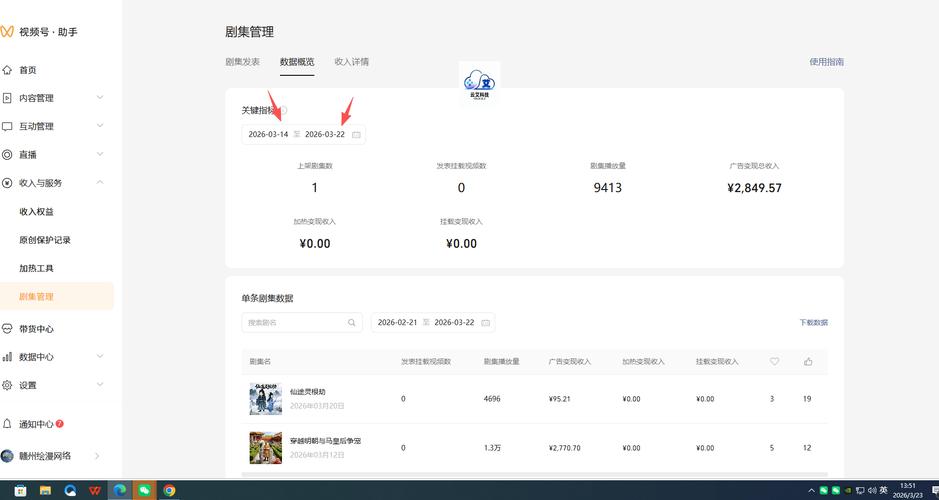Click the 穿越明朝与马皇后争宠 series title

pos(325,441)
